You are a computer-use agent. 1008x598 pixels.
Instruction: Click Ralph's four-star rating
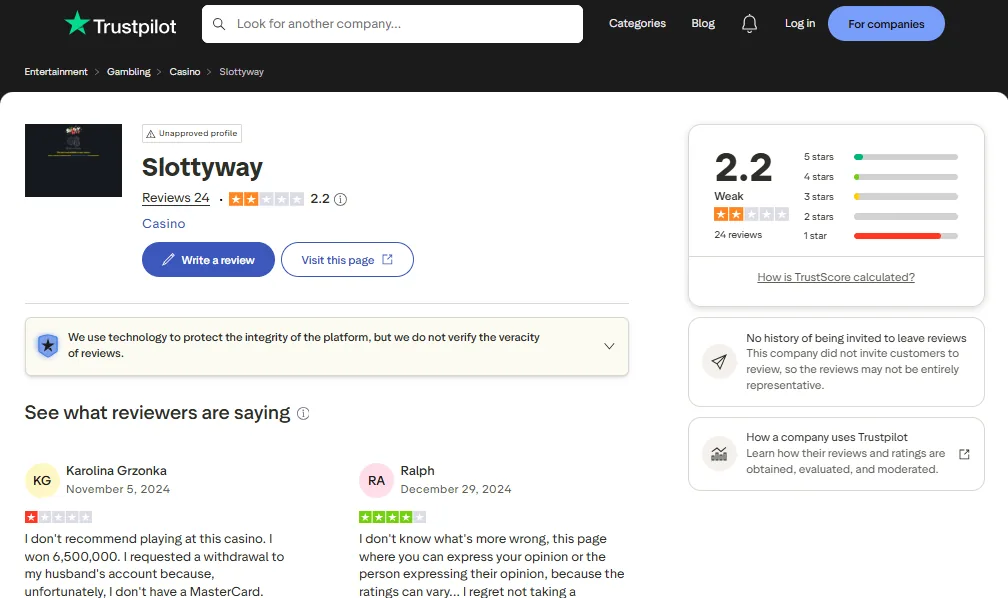[x=392, y=517]
